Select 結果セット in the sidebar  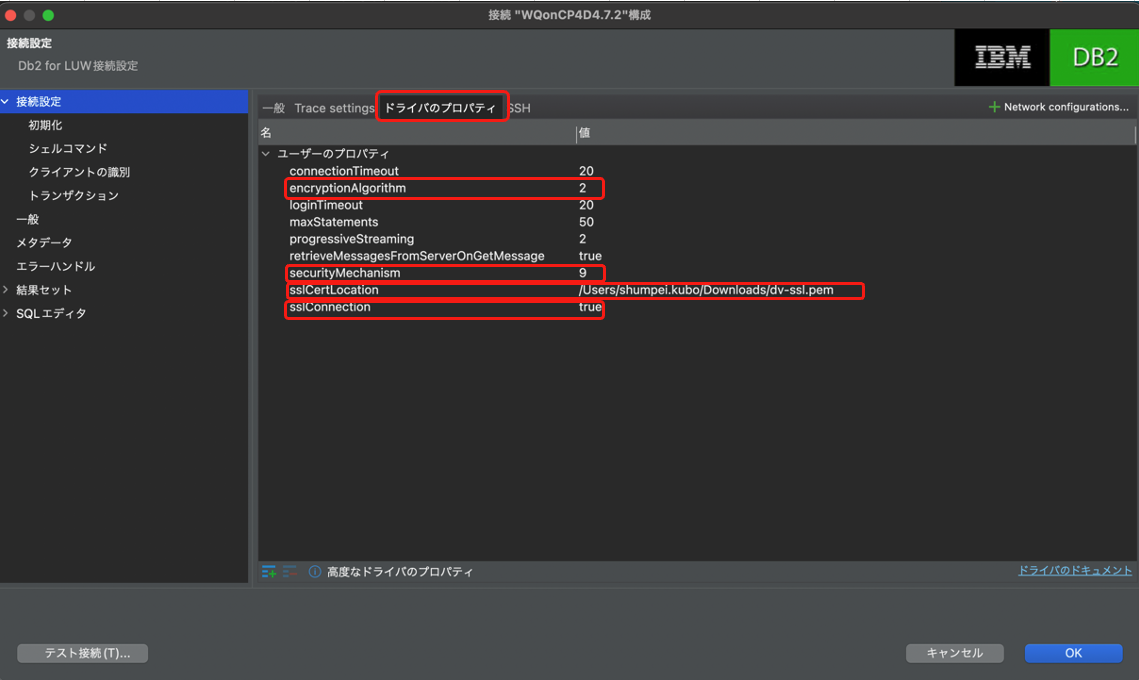point(44,290)
